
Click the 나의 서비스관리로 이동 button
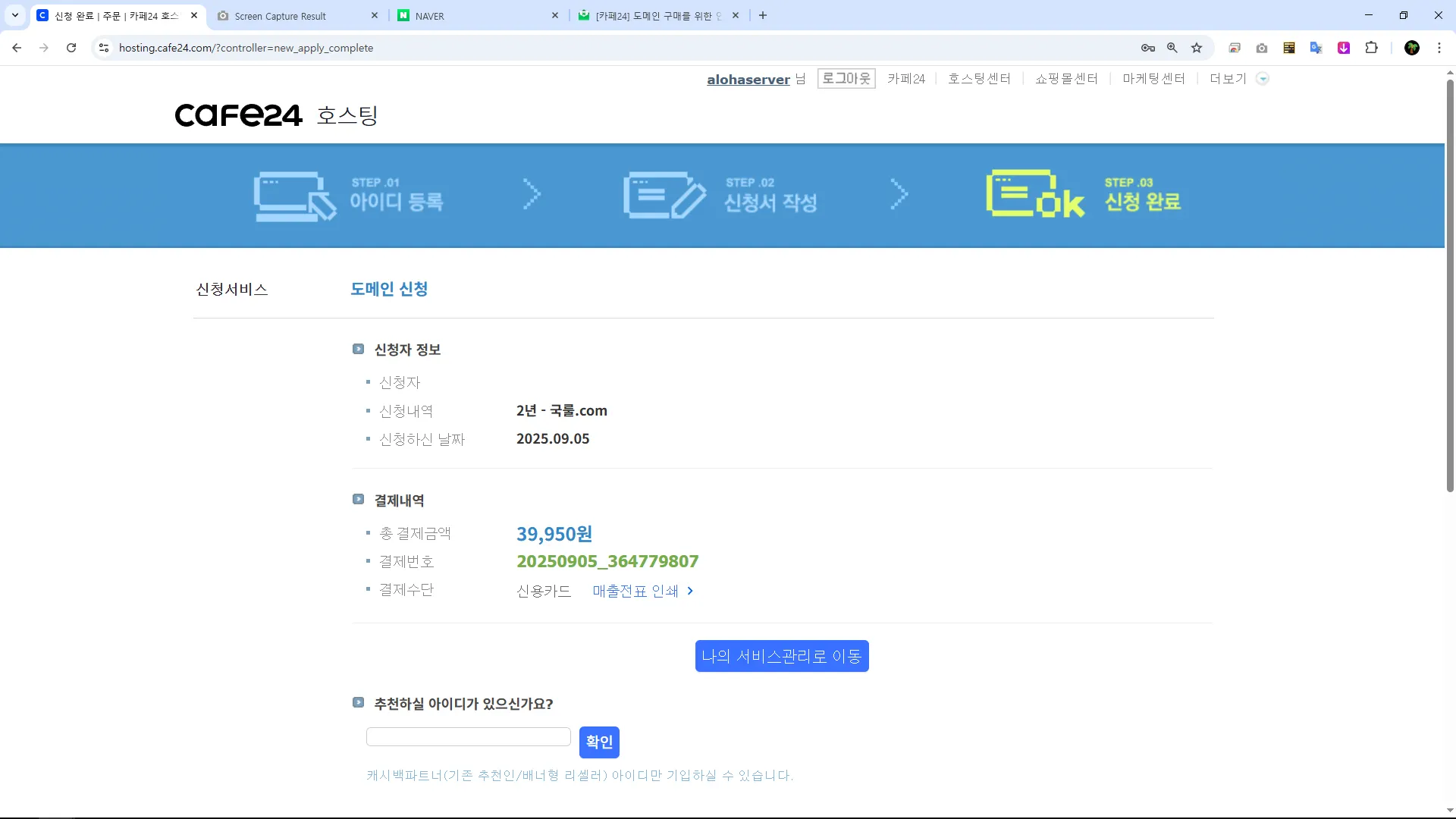pyautogui.click(x=782, y=656)
